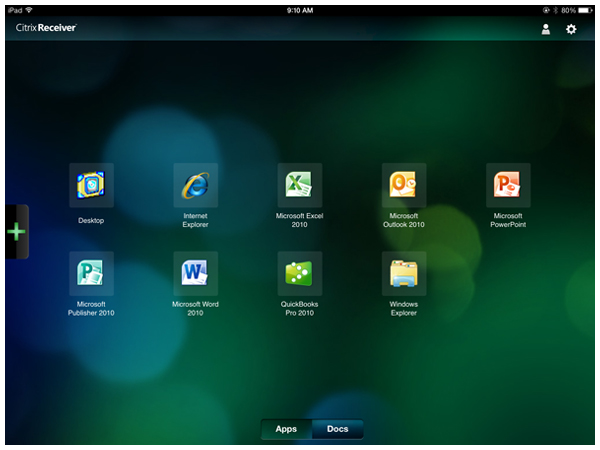Image resolution: width=600 pixels, height=450 pixels.
Task: Click the "Microsoft Publisher 2010" label
Action: point(91,308)
